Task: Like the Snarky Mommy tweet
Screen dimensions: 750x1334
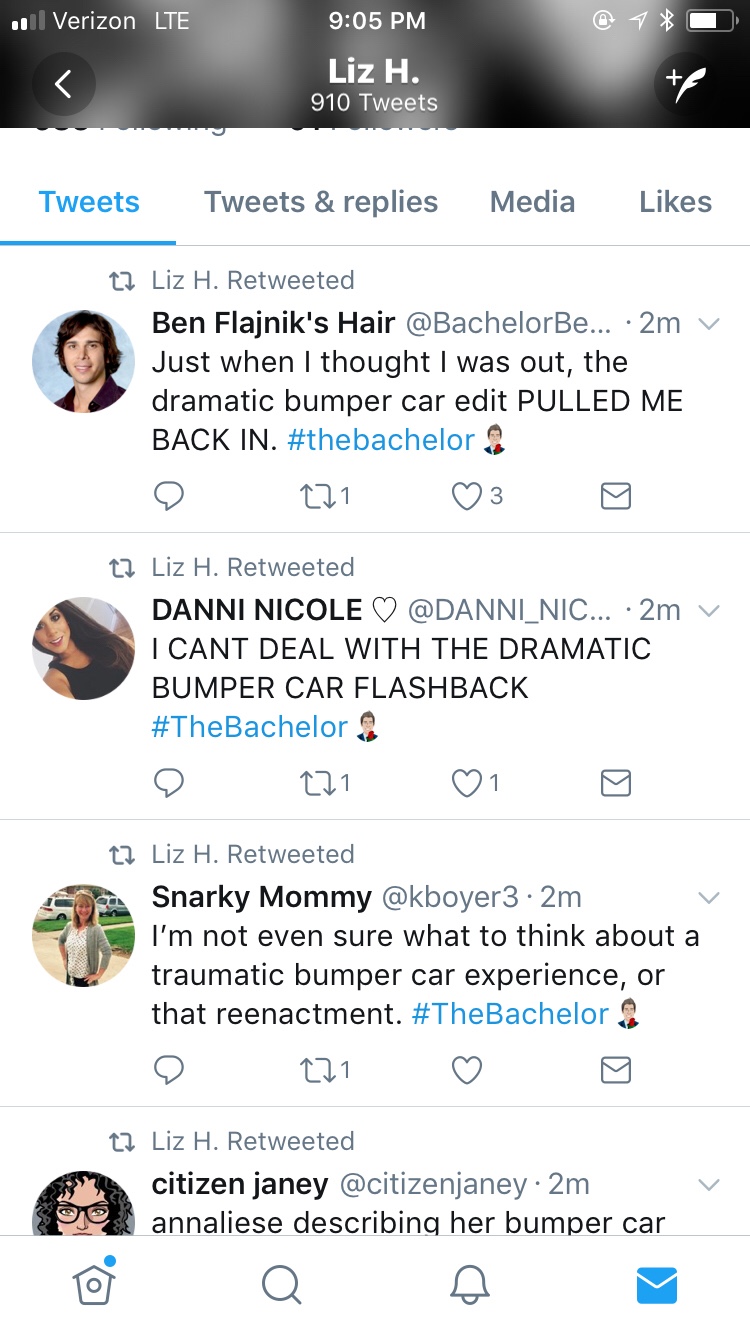Action: 467,1070
